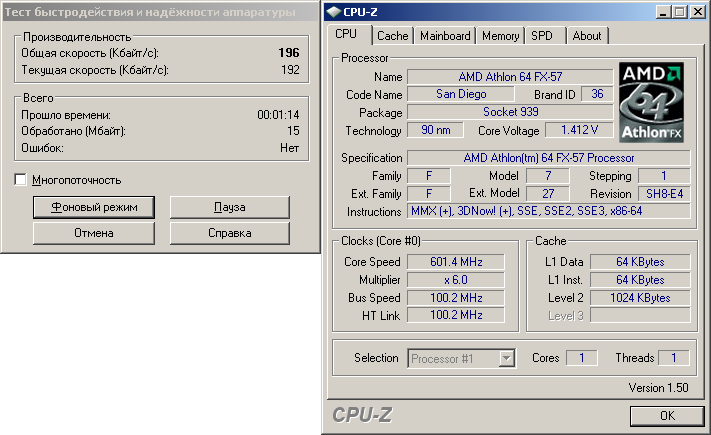Click the Ошибок errors value Нет
The image size is (711, 435).
tap(289, 148)
